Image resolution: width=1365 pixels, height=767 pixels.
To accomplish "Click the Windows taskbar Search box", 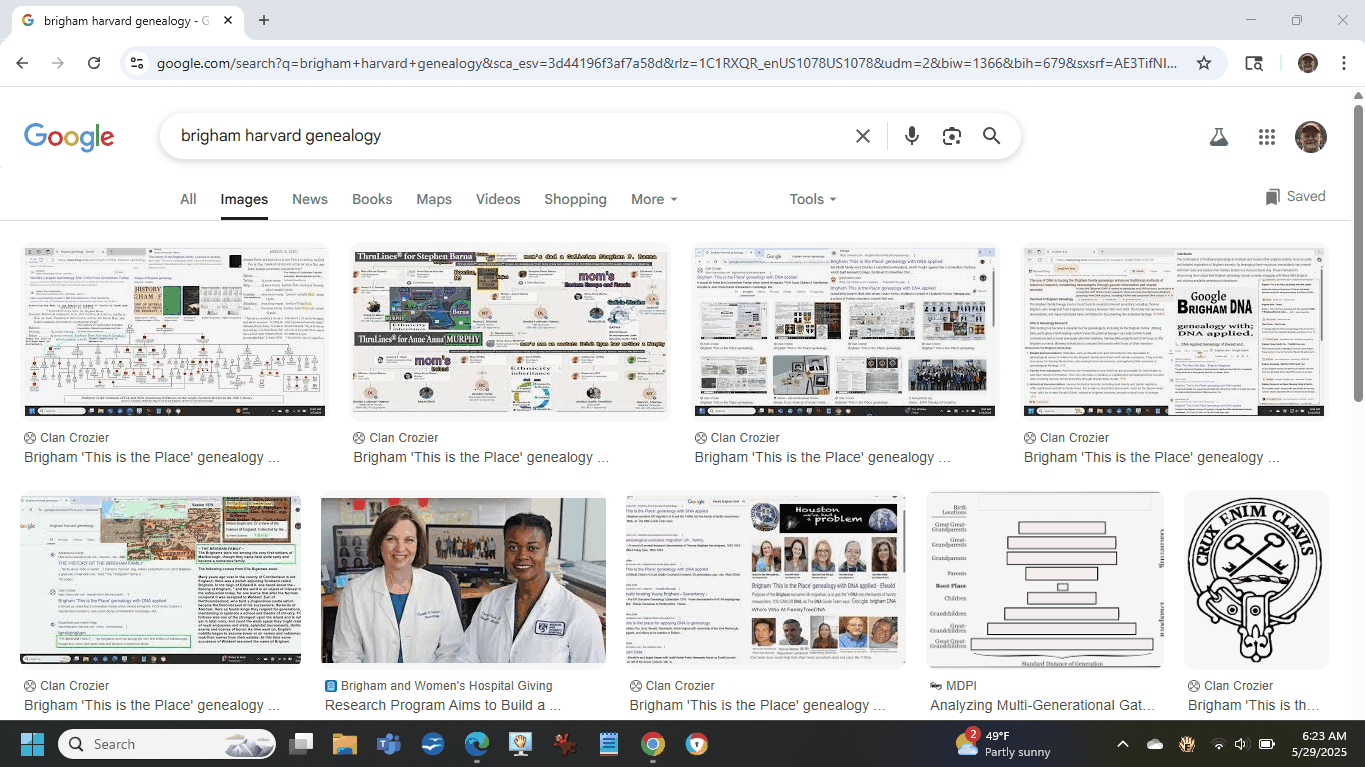I will (166, 744).
